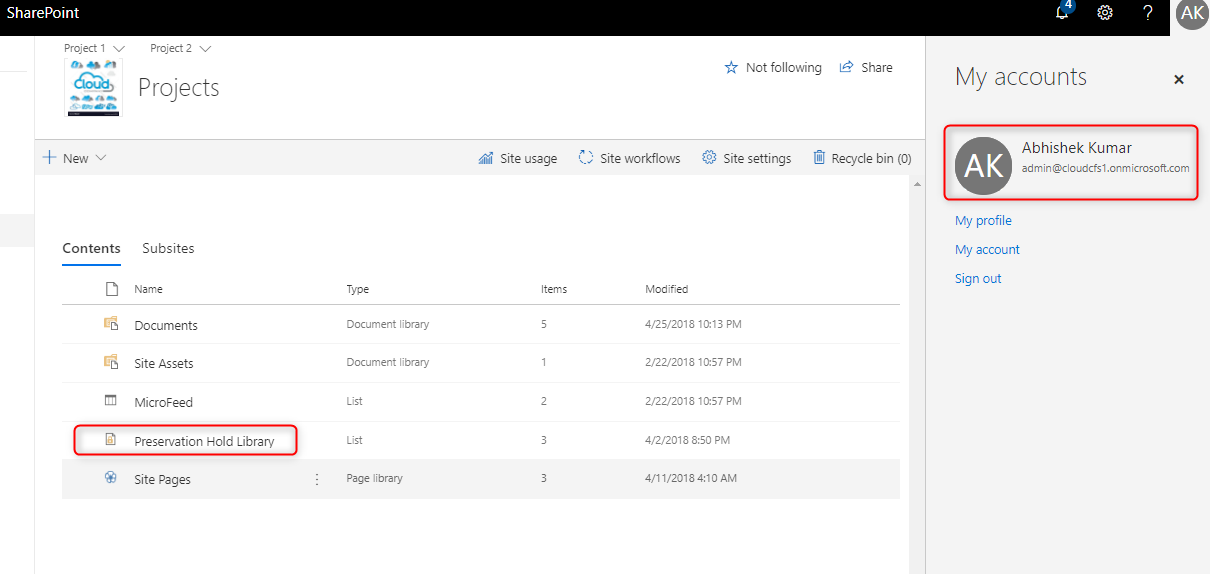Sort by the Items column header
Viewport: 1210px width, 574px height.
click(x=554, y=289)
